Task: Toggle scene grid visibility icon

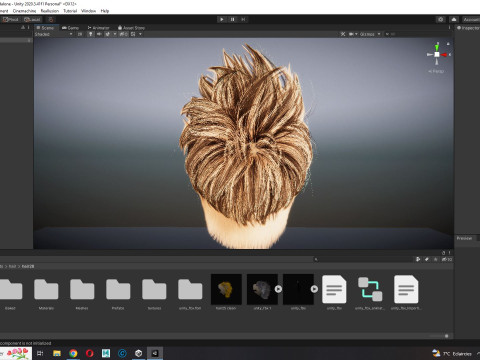Action: [x=133, y=34]
